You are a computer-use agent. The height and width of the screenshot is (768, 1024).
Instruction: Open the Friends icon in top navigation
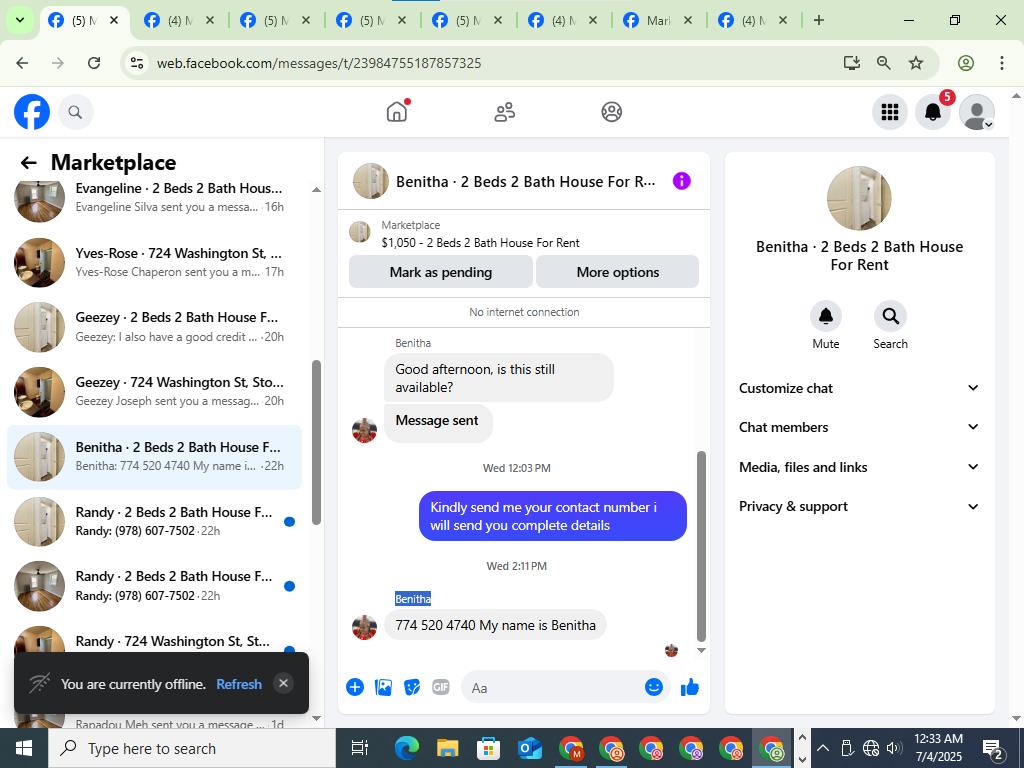(x=504, y=112)
